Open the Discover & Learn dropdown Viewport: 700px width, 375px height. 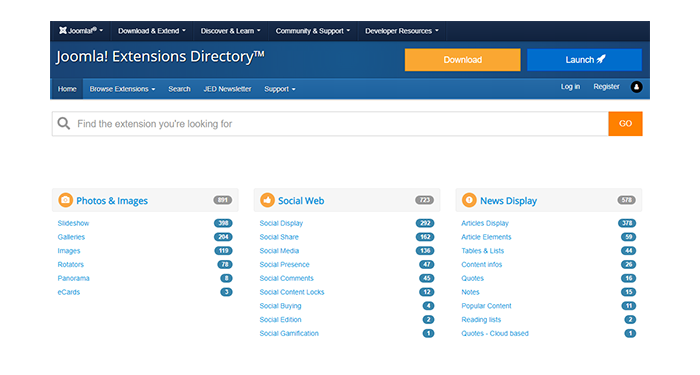[230, 31]
